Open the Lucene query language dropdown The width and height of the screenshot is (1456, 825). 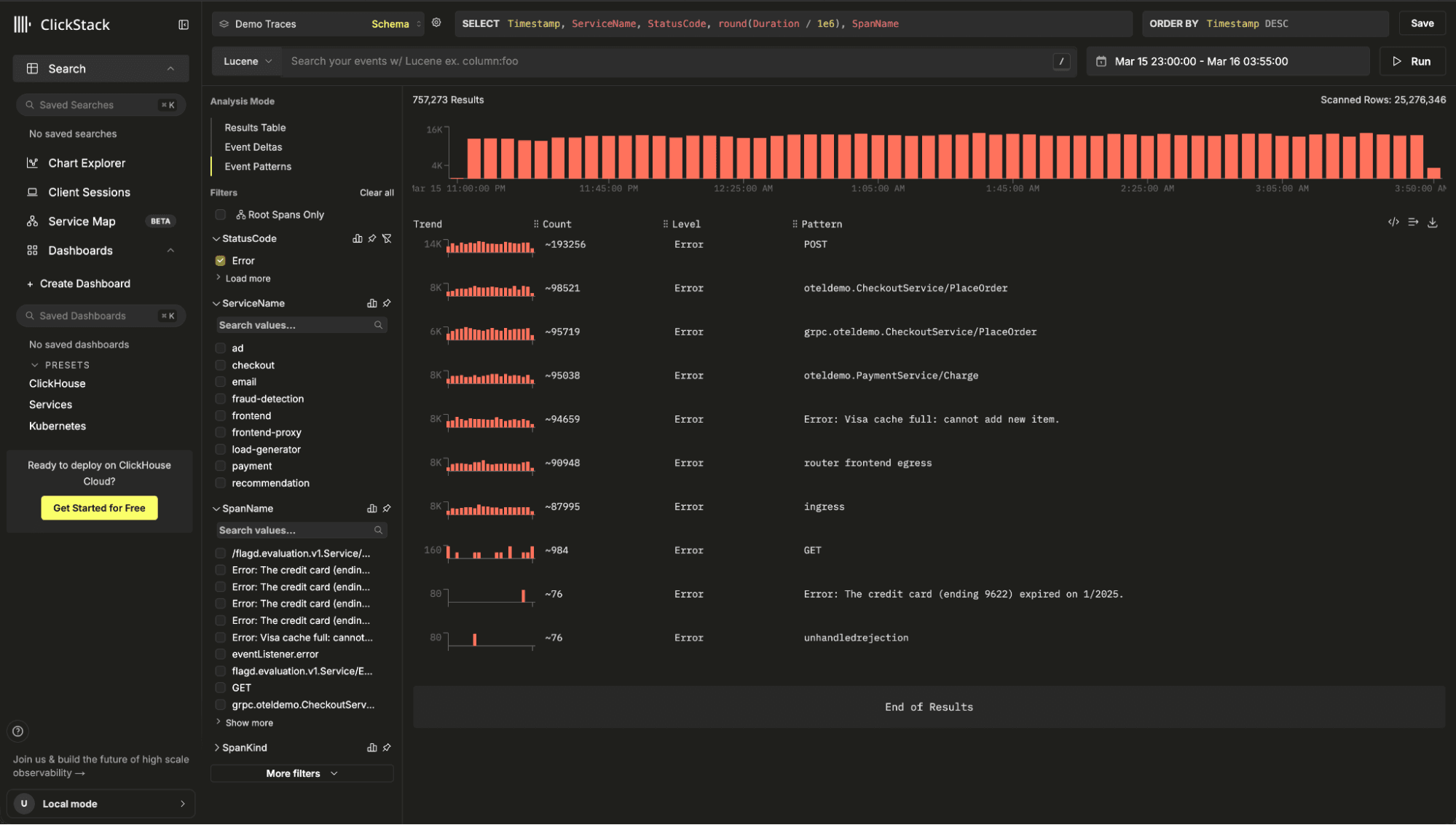pyautogui.click(x=248, y=62)
